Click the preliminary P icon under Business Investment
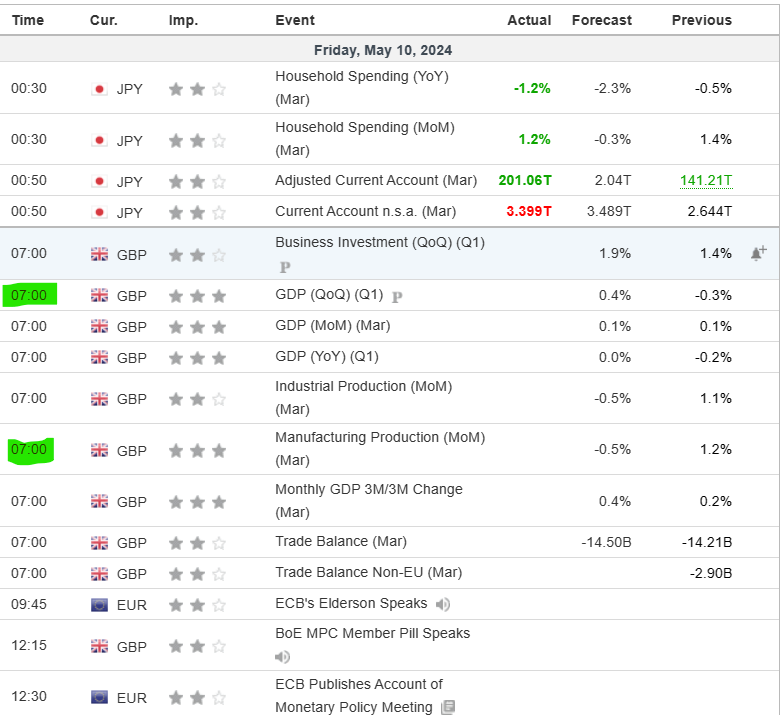Screen dimensions: 781x715 point(285,267)
